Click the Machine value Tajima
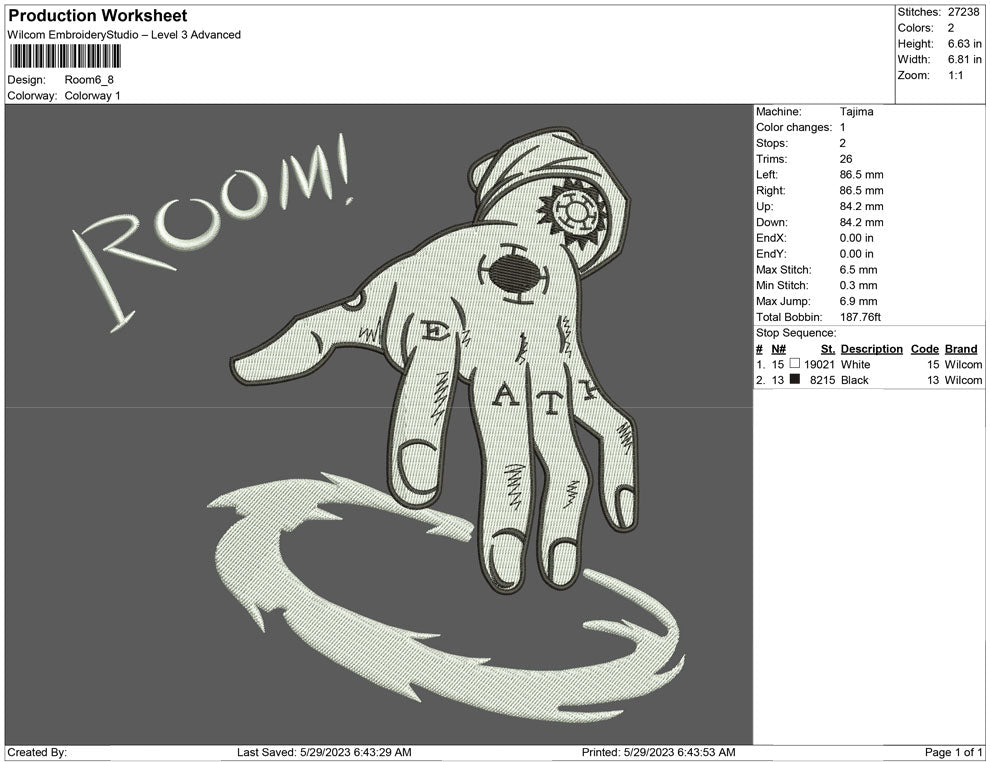 tap(856, 112)
